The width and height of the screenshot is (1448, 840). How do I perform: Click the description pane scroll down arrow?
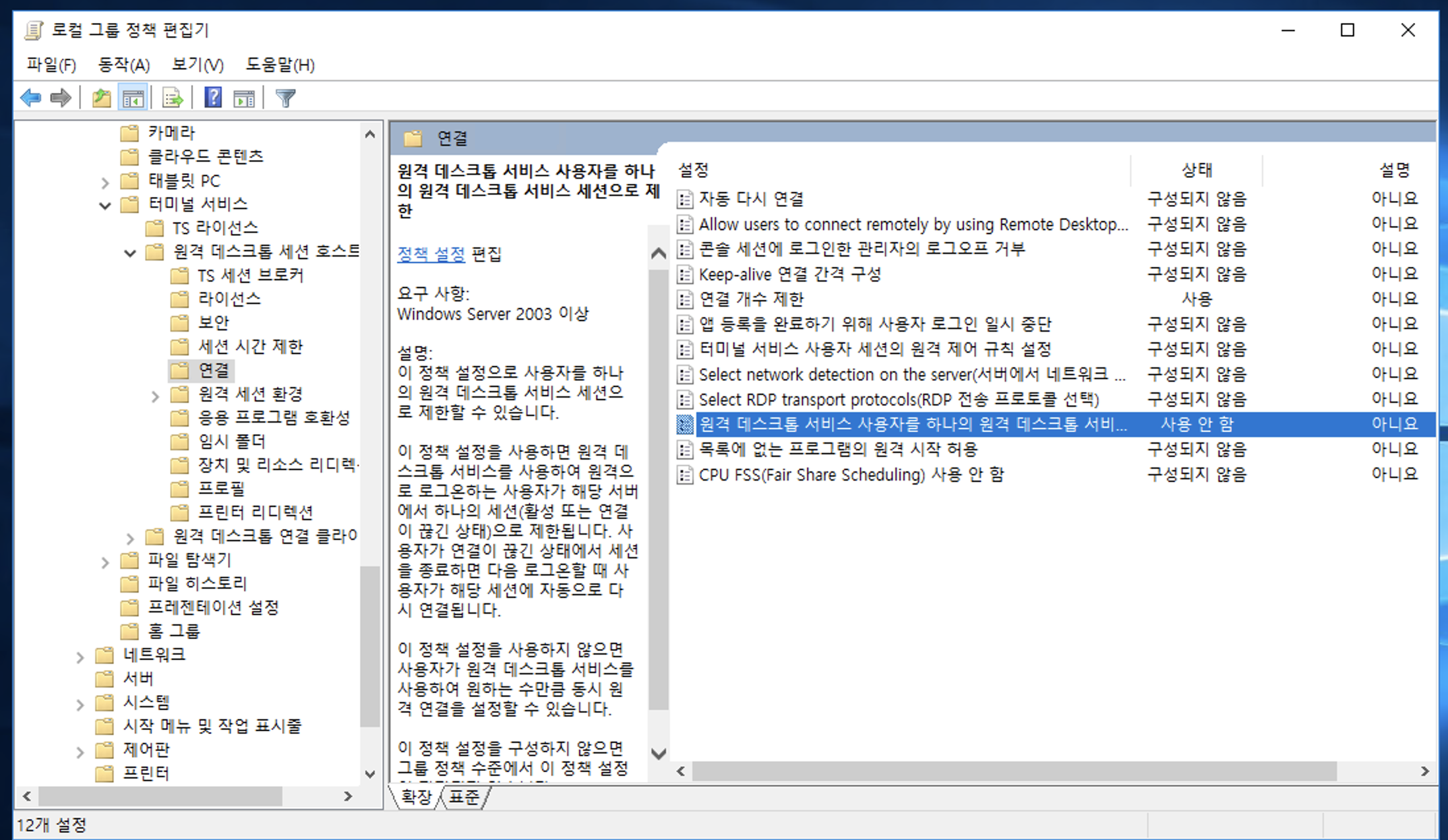coord(658,753)
